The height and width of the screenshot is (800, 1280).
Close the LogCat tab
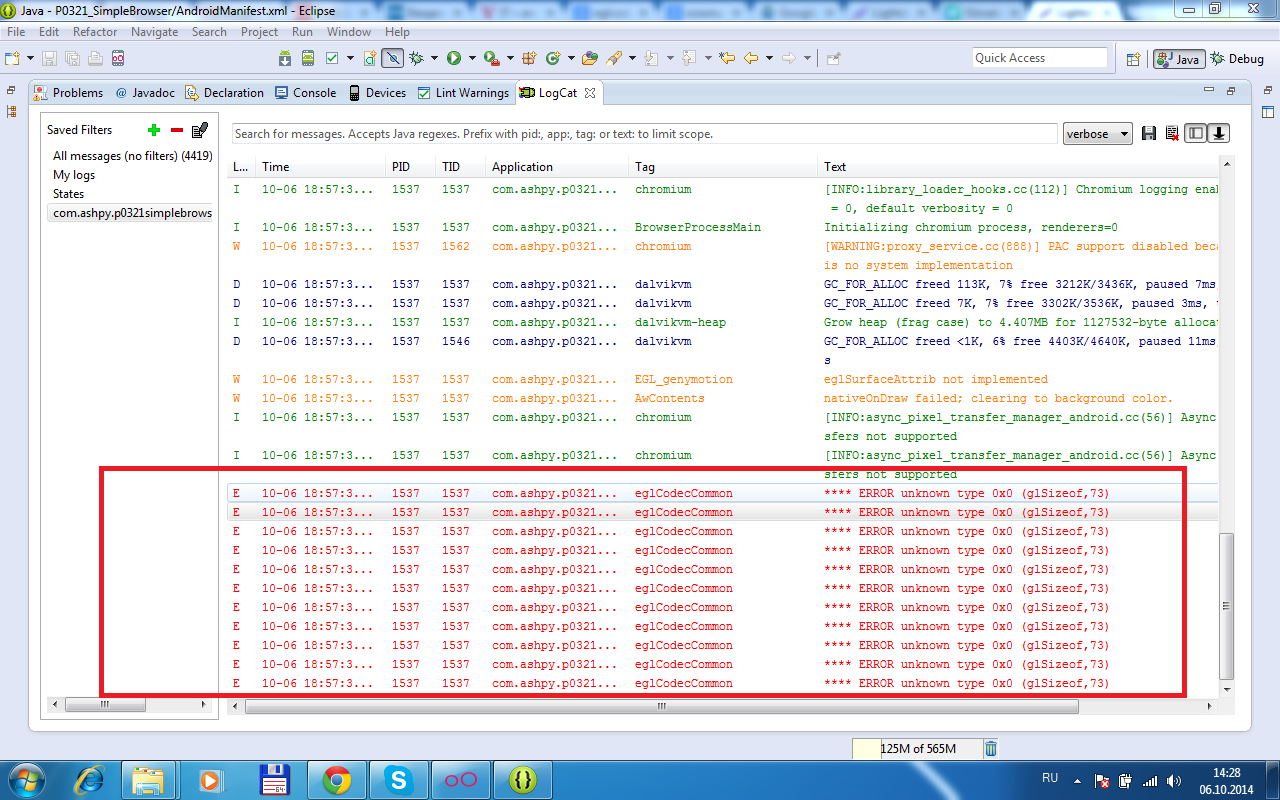(x=590, y=93)
